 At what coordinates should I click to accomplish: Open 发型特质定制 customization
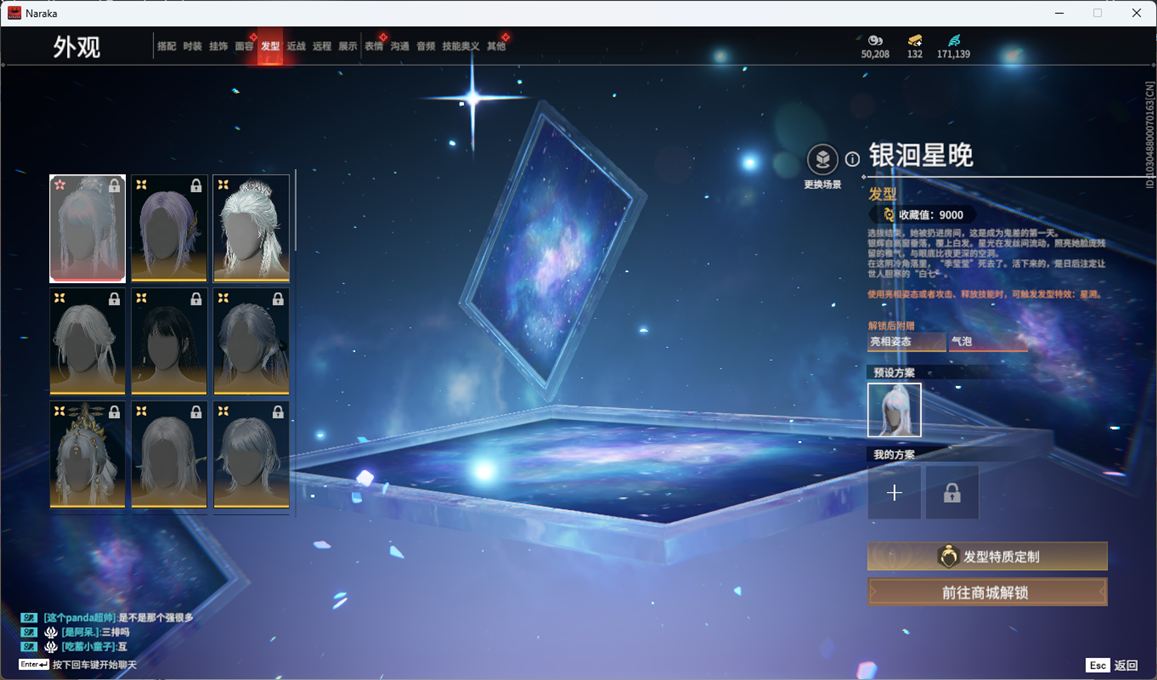pyautogui.click(x=987, y=557)
